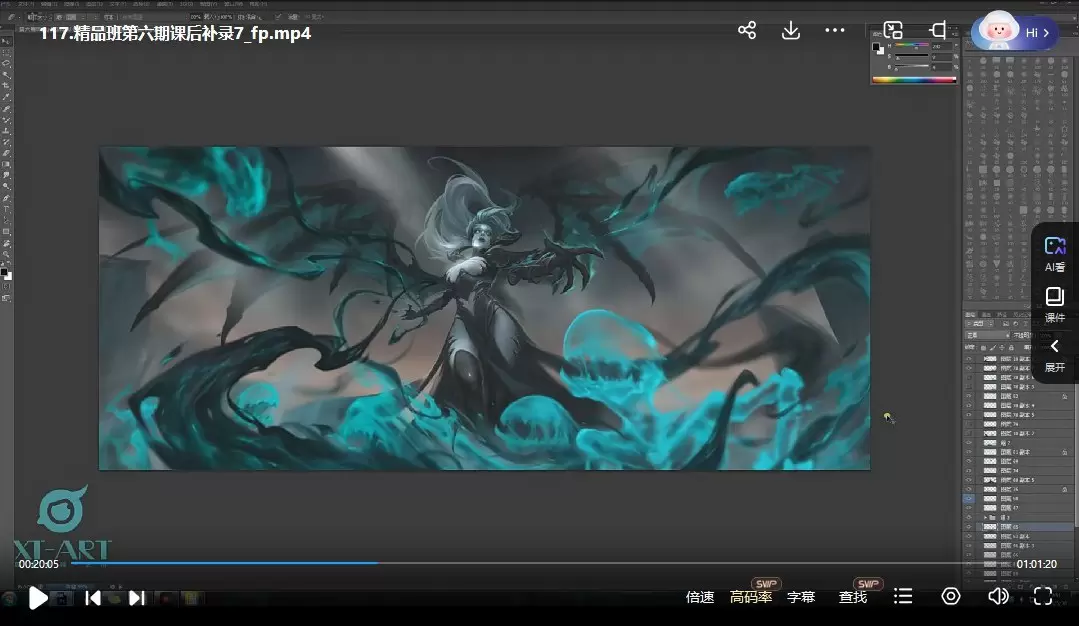Enter fullscreen mode
Viewport: 1079px width, 626px height.
tap(1043, 596)
